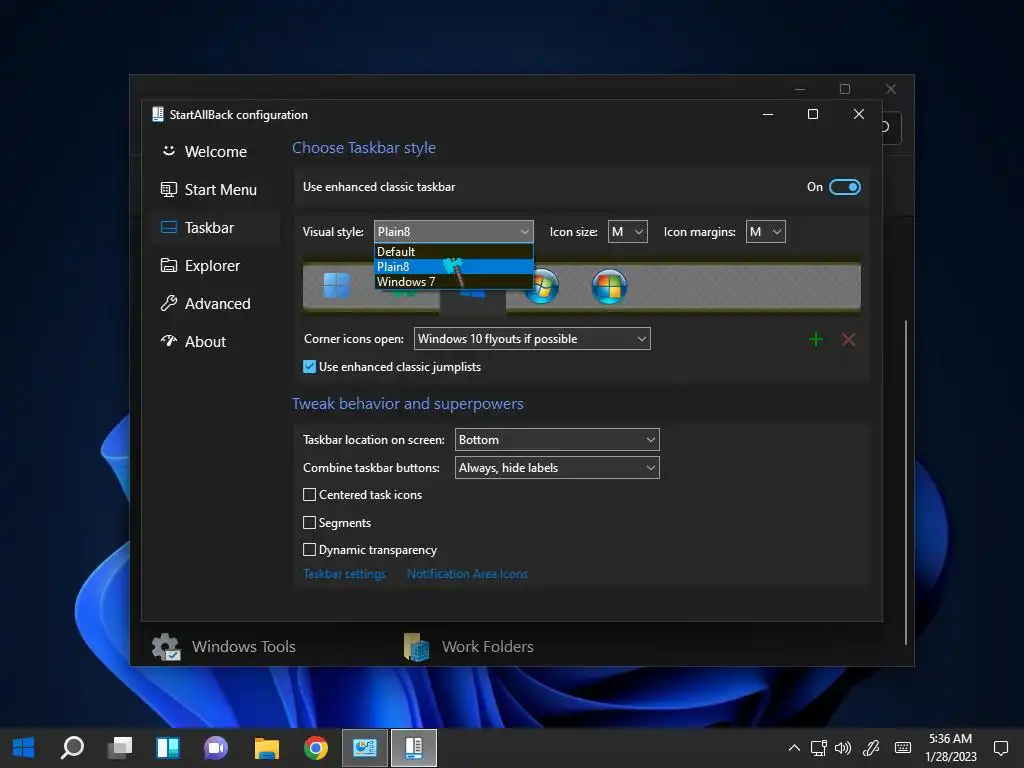1024x768 pixels.
Task: Maximize the StartAllBack configuration window
Action: pos(813,114)
